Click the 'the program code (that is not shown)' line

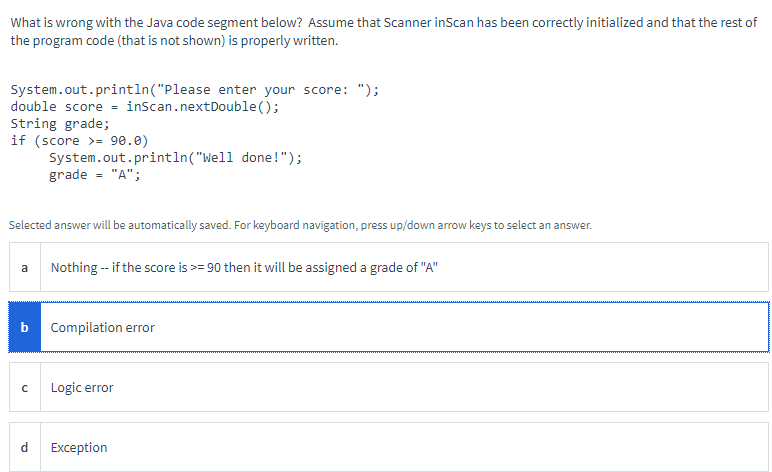click(174, 40)
